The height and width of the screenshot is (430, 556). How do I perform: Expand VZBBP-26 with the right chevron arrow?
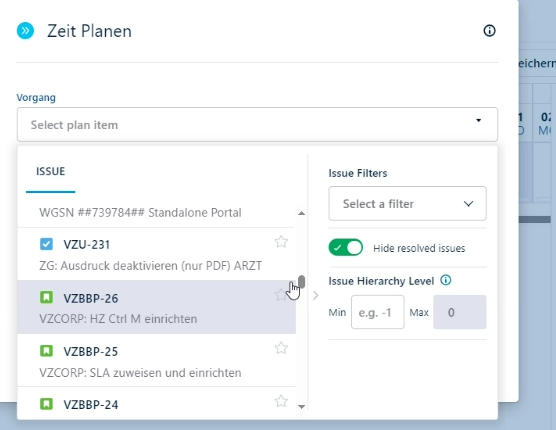[316, 296]
